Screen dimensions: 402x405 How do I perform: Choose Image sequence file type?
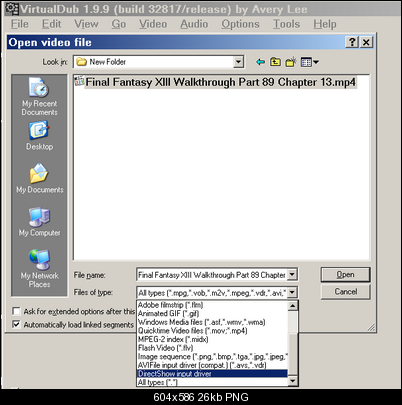(x=212, y=357)
